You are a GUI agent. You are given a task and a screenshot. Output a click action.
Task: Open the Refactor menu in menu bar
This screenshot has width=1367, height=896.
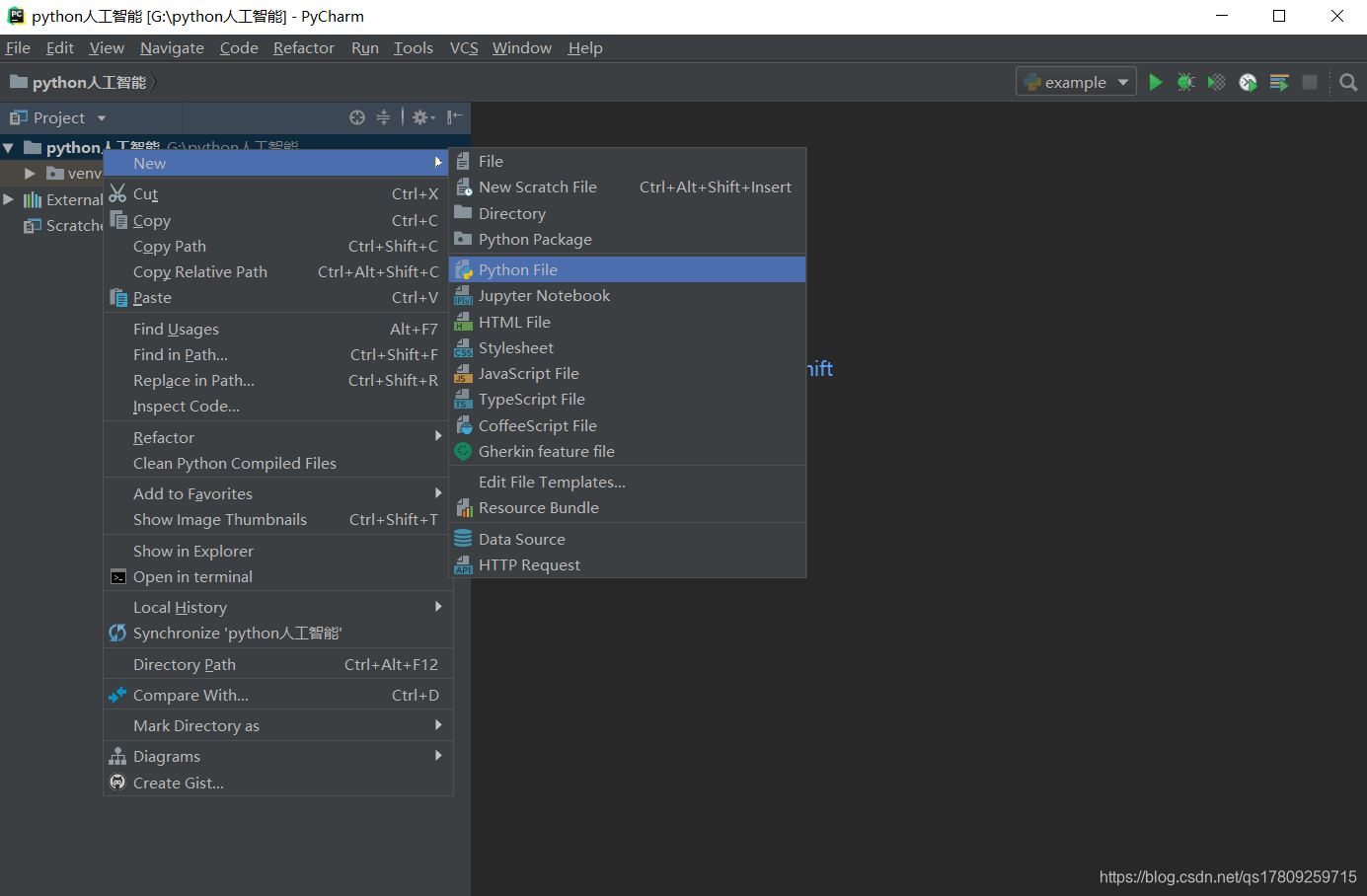pos(304,47)
